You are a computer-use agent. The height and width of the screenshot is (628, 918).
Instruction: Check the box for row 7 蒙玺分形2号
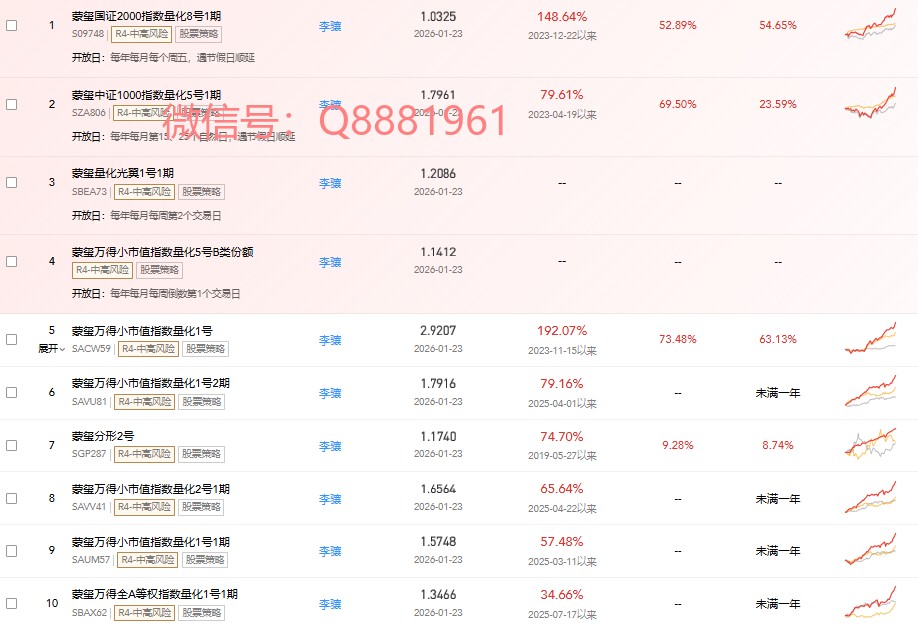point(12,445)
